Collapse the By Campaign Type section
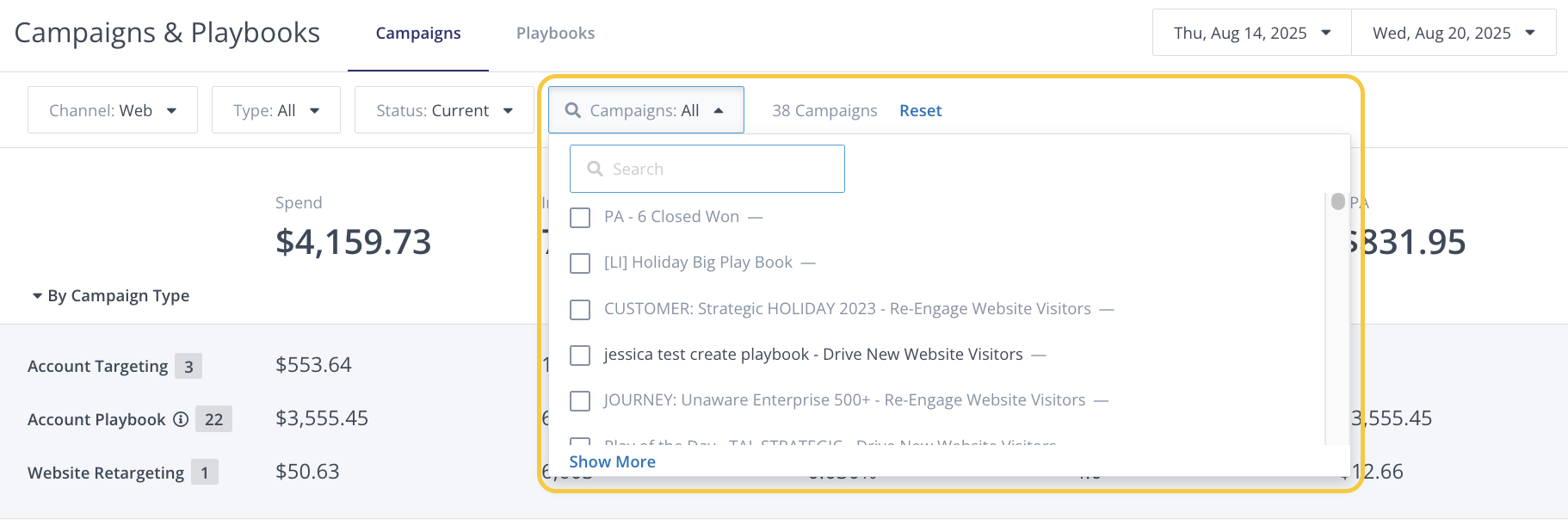Image resolution: width=1568 pixels, height=532 pixels. click(x=38, y=296)
